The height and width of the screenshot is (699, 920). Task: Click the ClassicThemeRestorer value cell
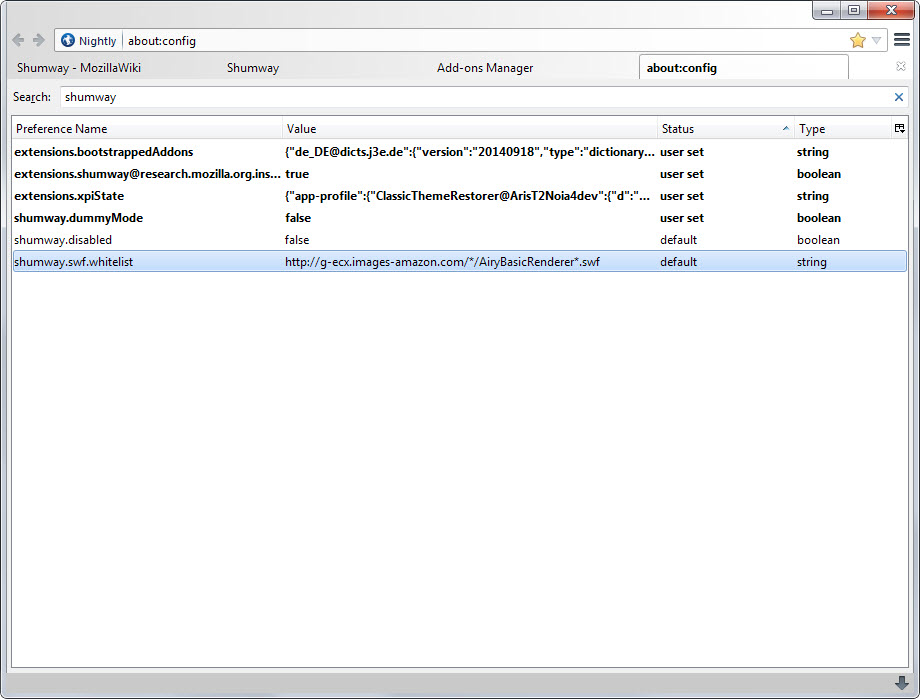(x=468, y=196)
